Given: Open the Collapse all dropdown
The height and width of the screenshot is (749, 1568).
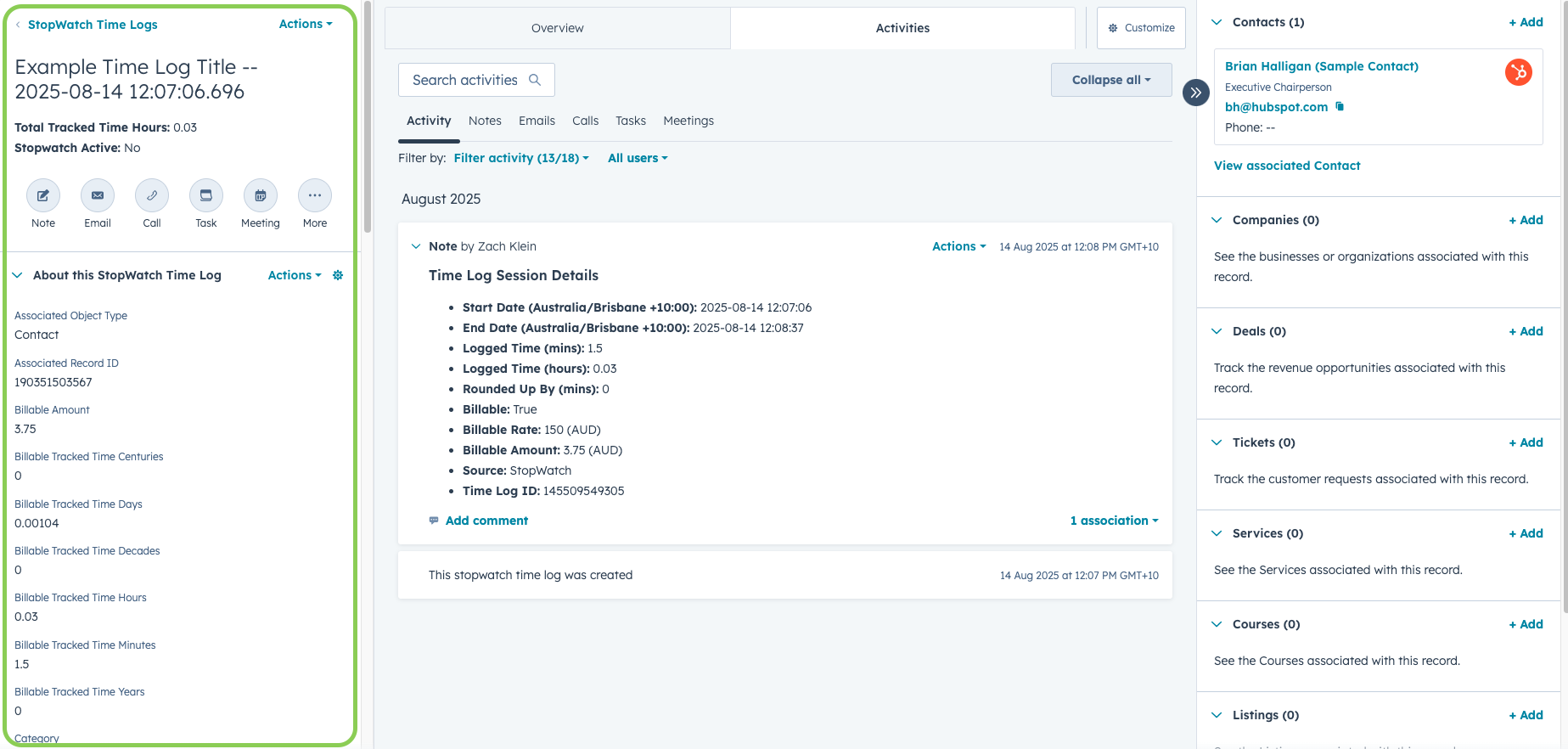Looking at the screenshot, I should (1111, 80).
